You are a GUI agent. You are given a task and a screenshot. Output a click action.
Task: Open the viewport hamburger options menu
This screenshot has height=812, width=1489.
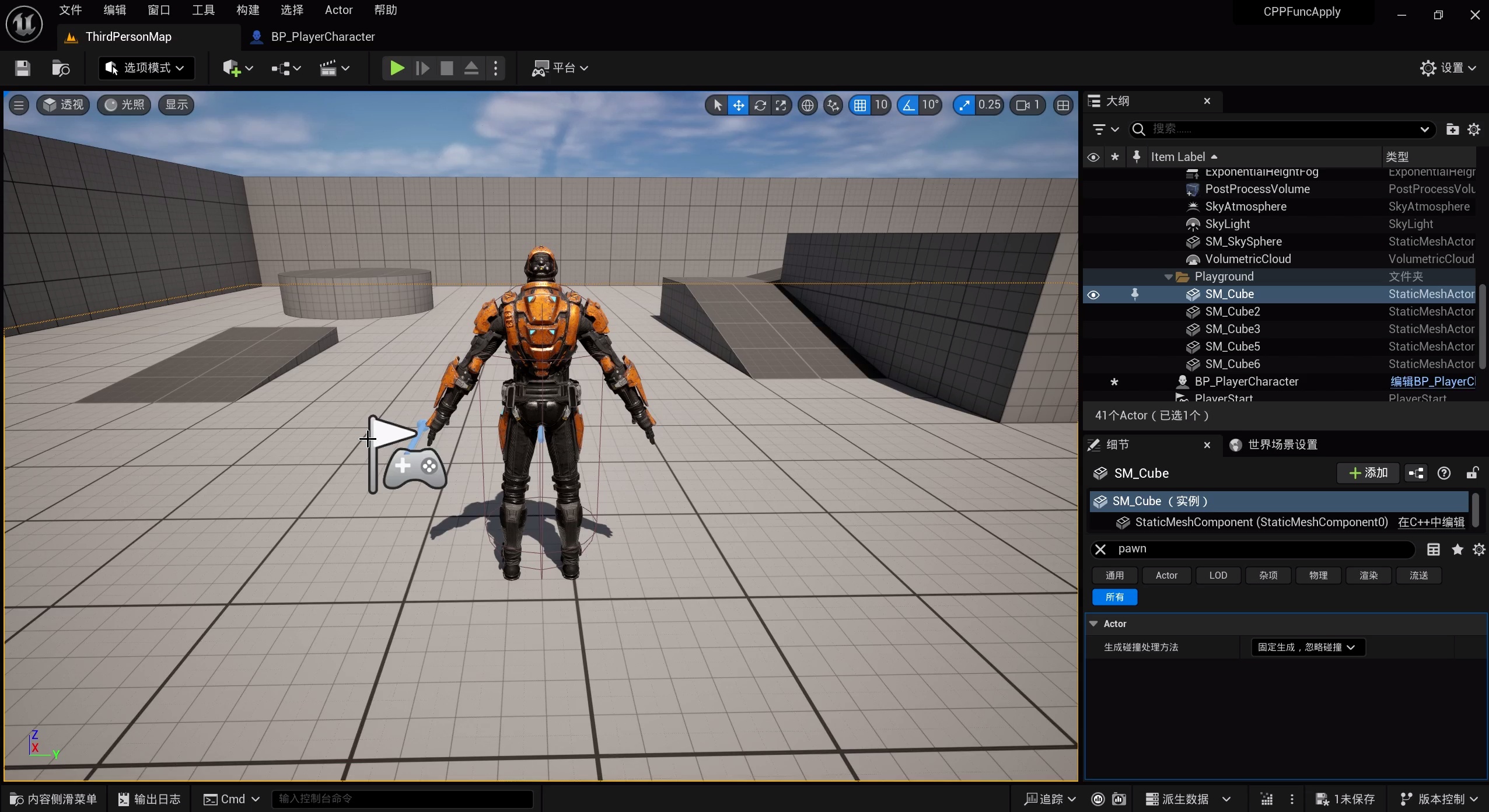[x=19, y=105]
